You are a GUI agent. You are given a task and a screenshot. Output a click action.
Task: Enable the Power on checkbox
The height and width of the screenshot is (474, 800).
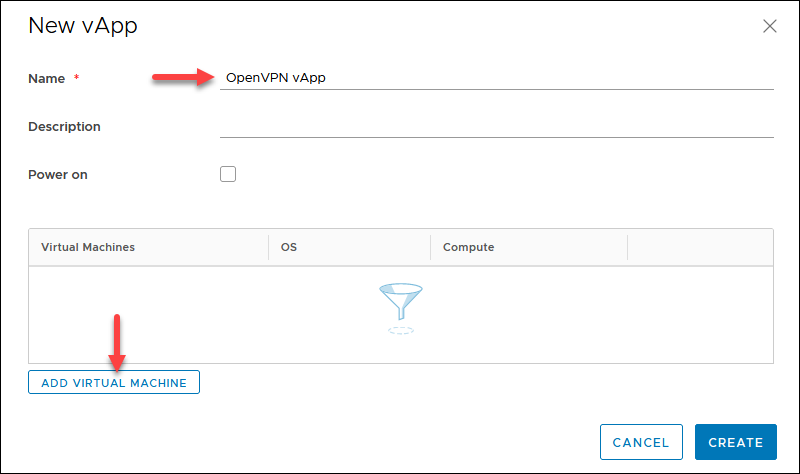pyautogui.click(x=228, y=174)
